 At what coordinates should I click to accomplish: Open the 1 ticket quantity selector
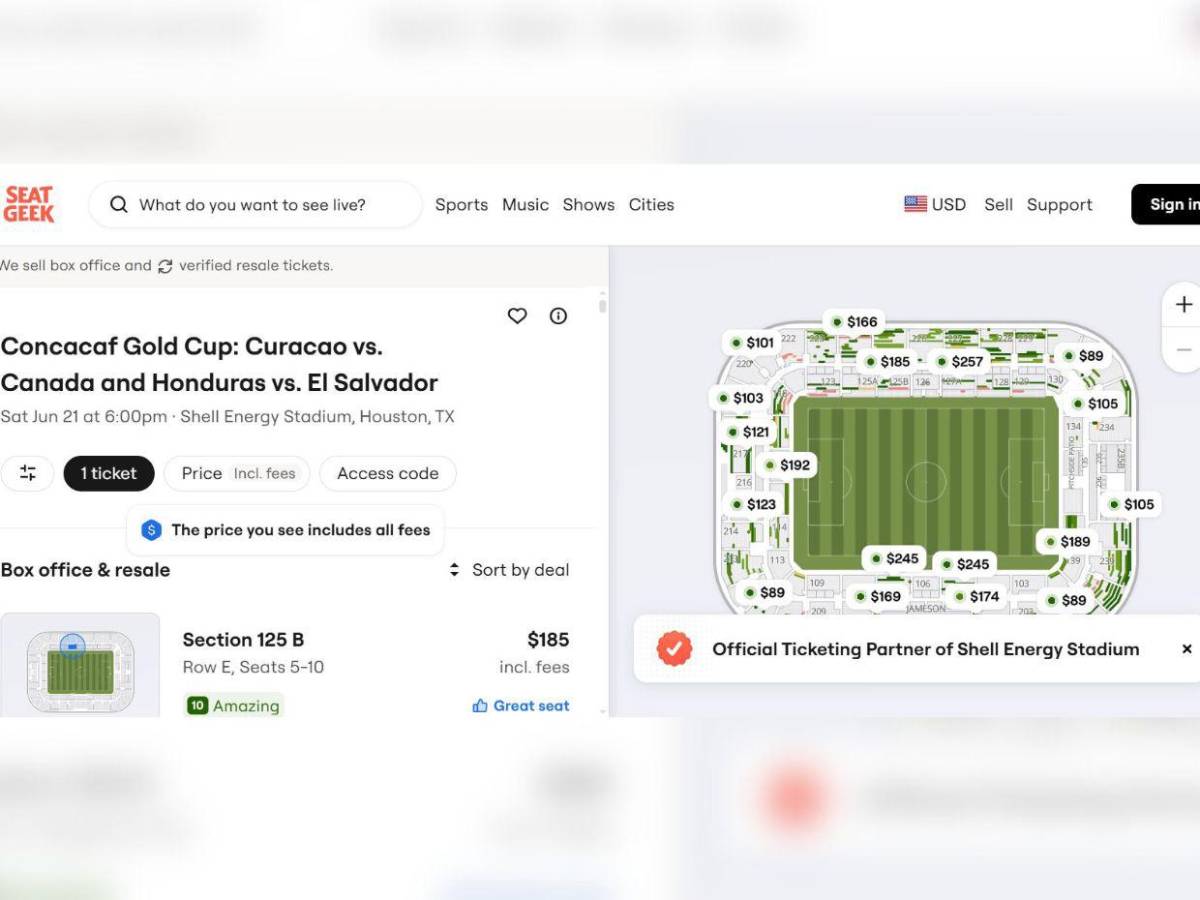point(109,473)
